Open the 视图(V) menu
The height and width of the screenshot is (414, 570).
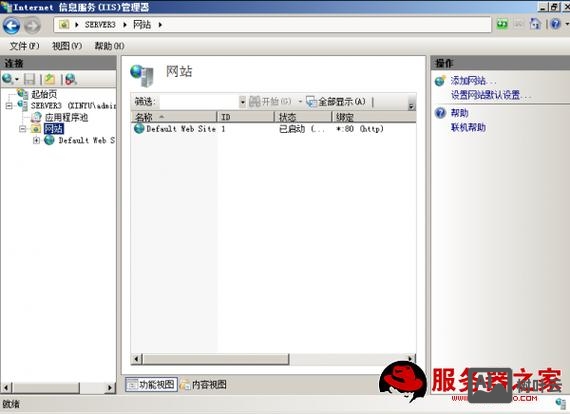pyautogui.click(x=67, y=46)
